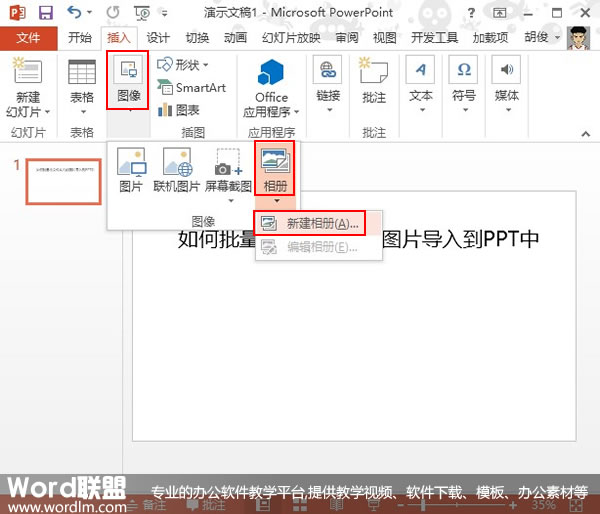Switch to the Home (开始) tab
The height and width of the screenshot is (514, 600).
tap(80, 38)
